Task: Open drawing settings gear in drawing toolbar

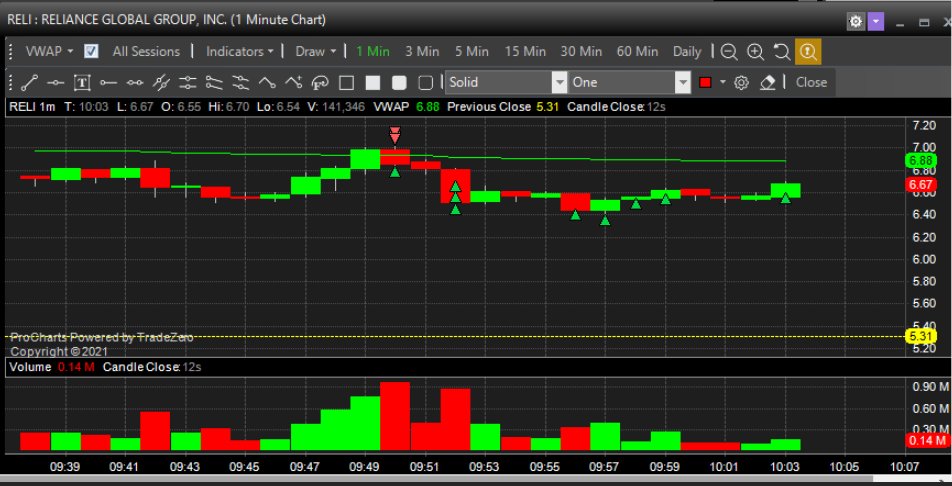Action: point(741,83)
